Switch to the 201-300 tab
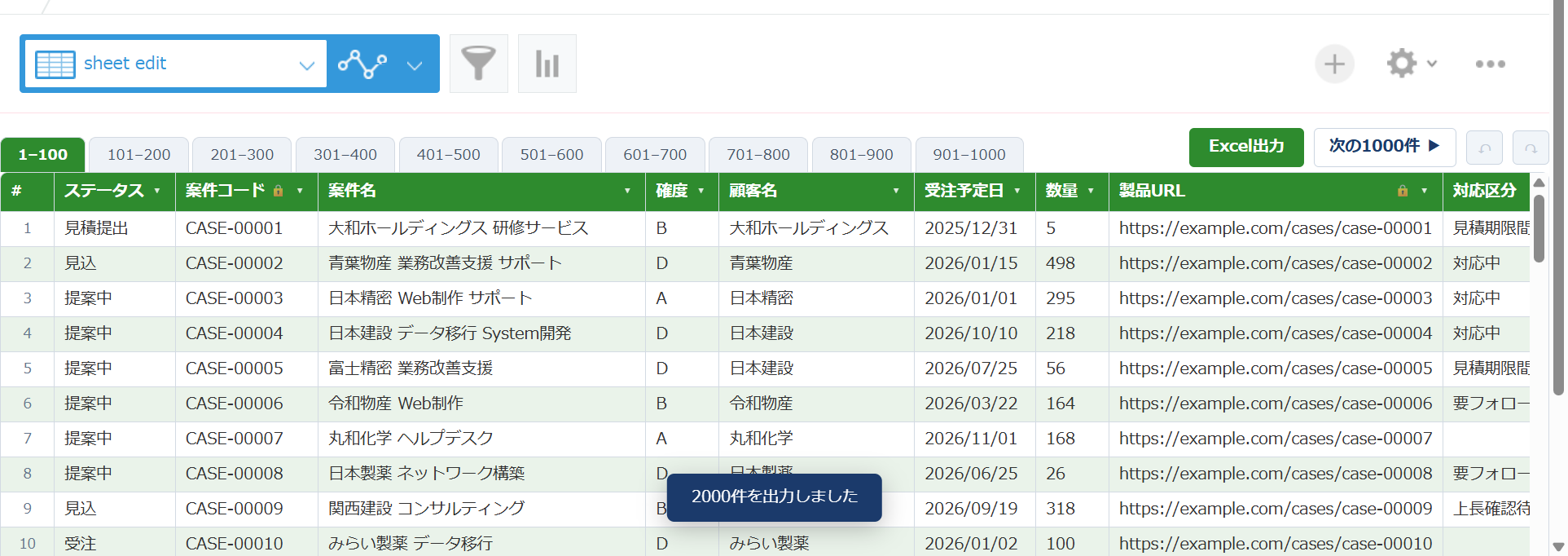1568x556 pixels. tap(242, 155)
